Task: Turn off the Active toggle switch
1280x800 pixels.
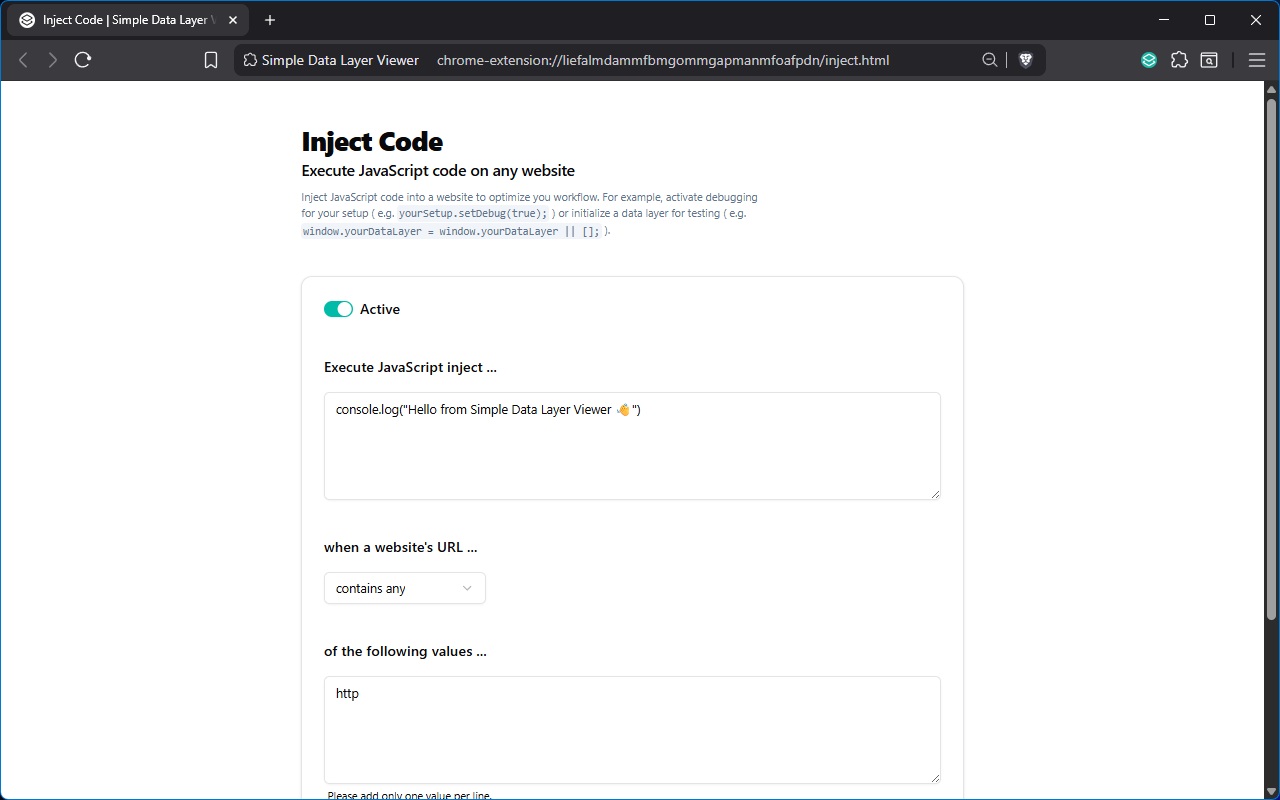Action: [338, 309]
